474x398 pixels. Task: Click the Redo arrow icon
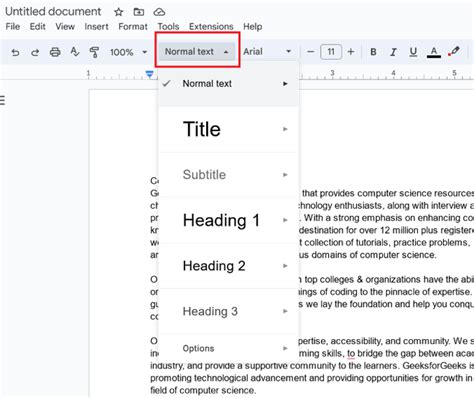pyautogui.click(x=35, y=52)
